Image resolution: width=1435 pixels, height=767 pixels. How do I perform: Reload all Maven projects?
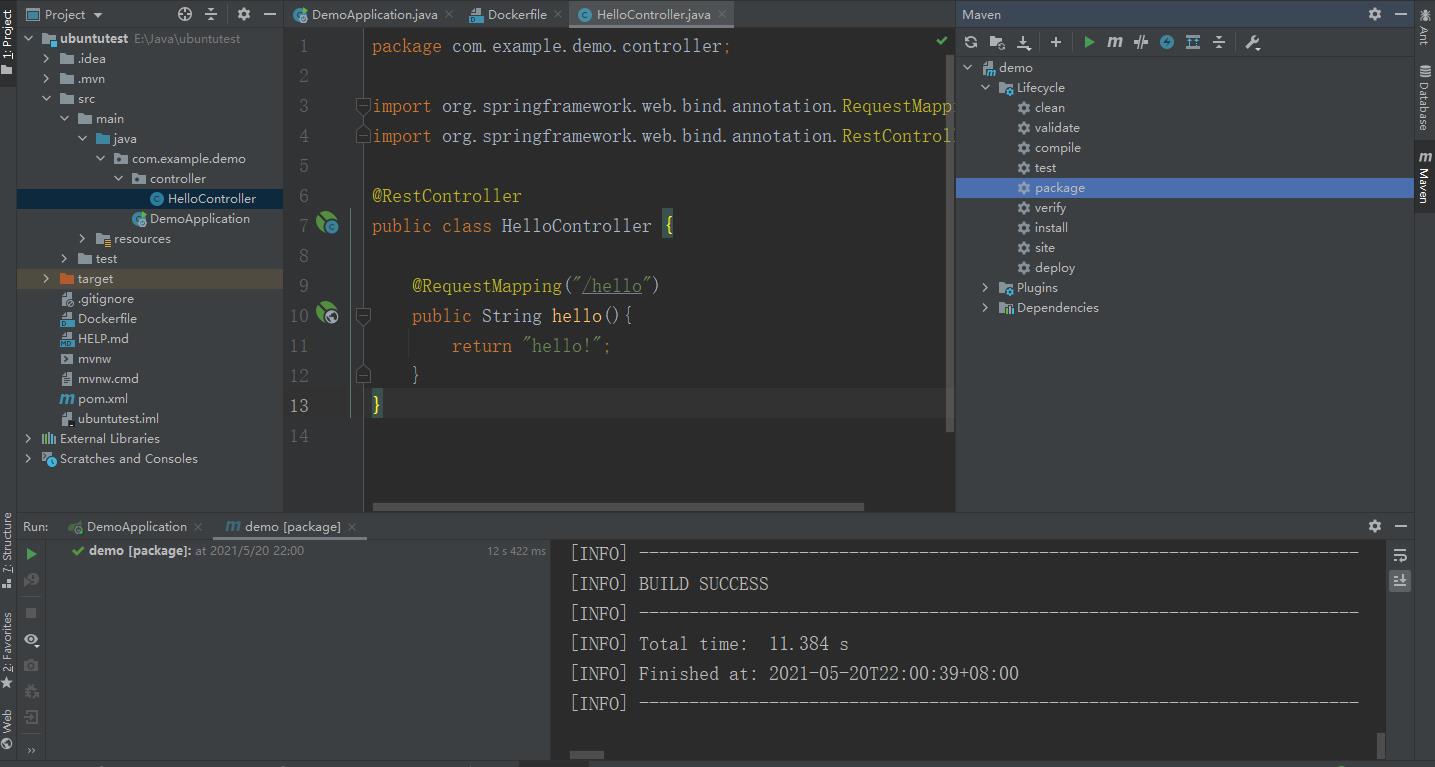[x=971, y=42]
